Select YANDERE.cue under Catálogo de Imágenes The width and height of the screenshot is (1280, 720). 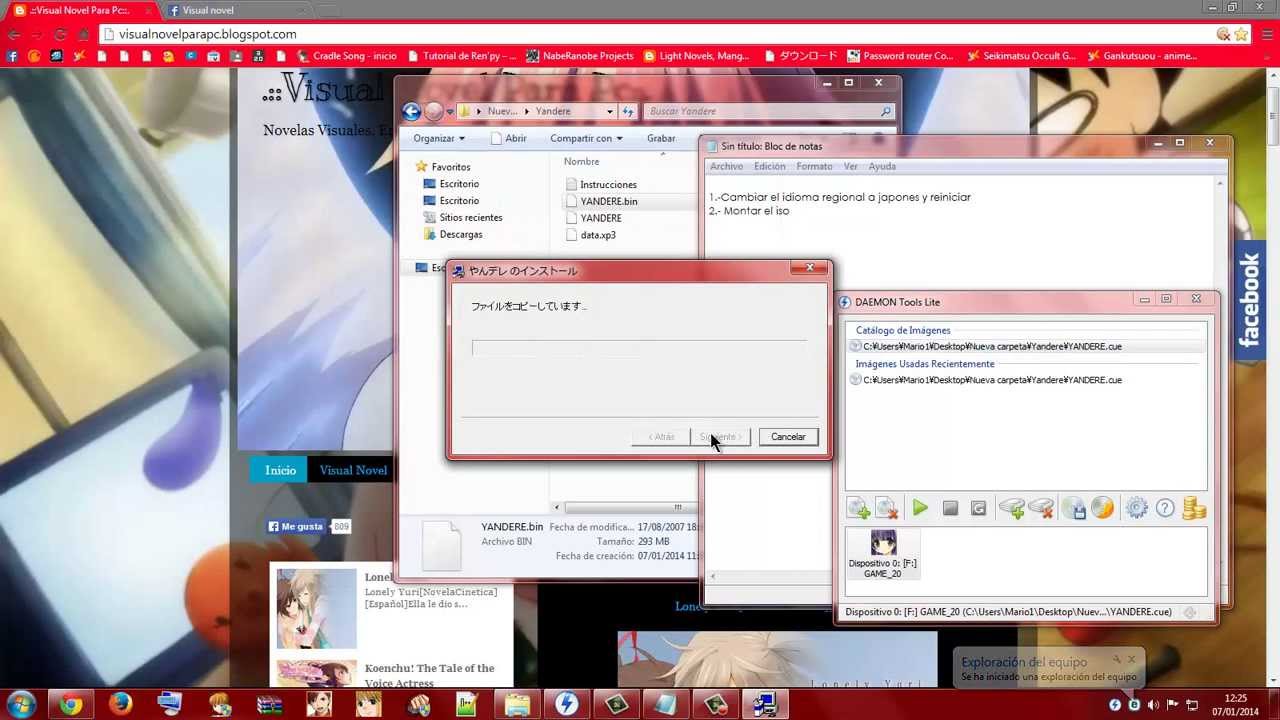[991, 346]
